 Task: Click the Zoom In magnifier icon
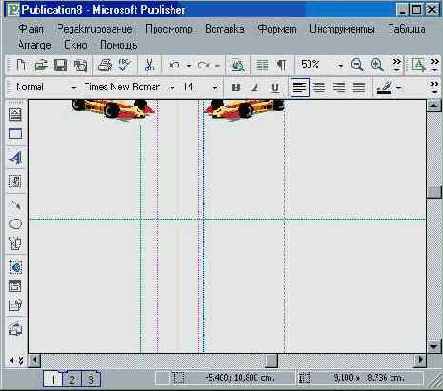click(x=377, y=64)
